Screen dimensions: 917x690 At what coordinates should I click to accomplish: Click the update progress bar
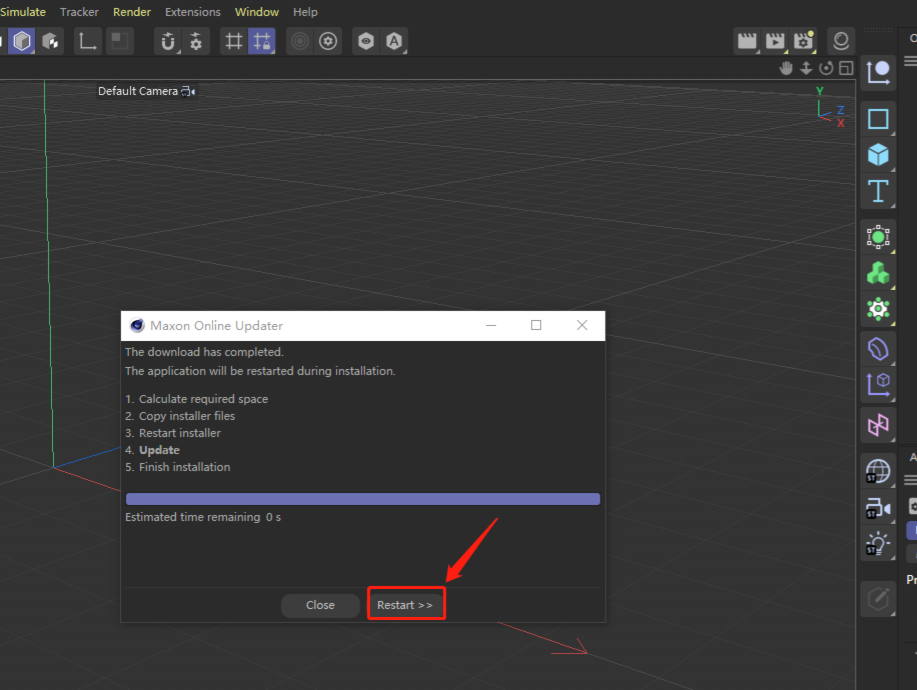tap(362, 499)
